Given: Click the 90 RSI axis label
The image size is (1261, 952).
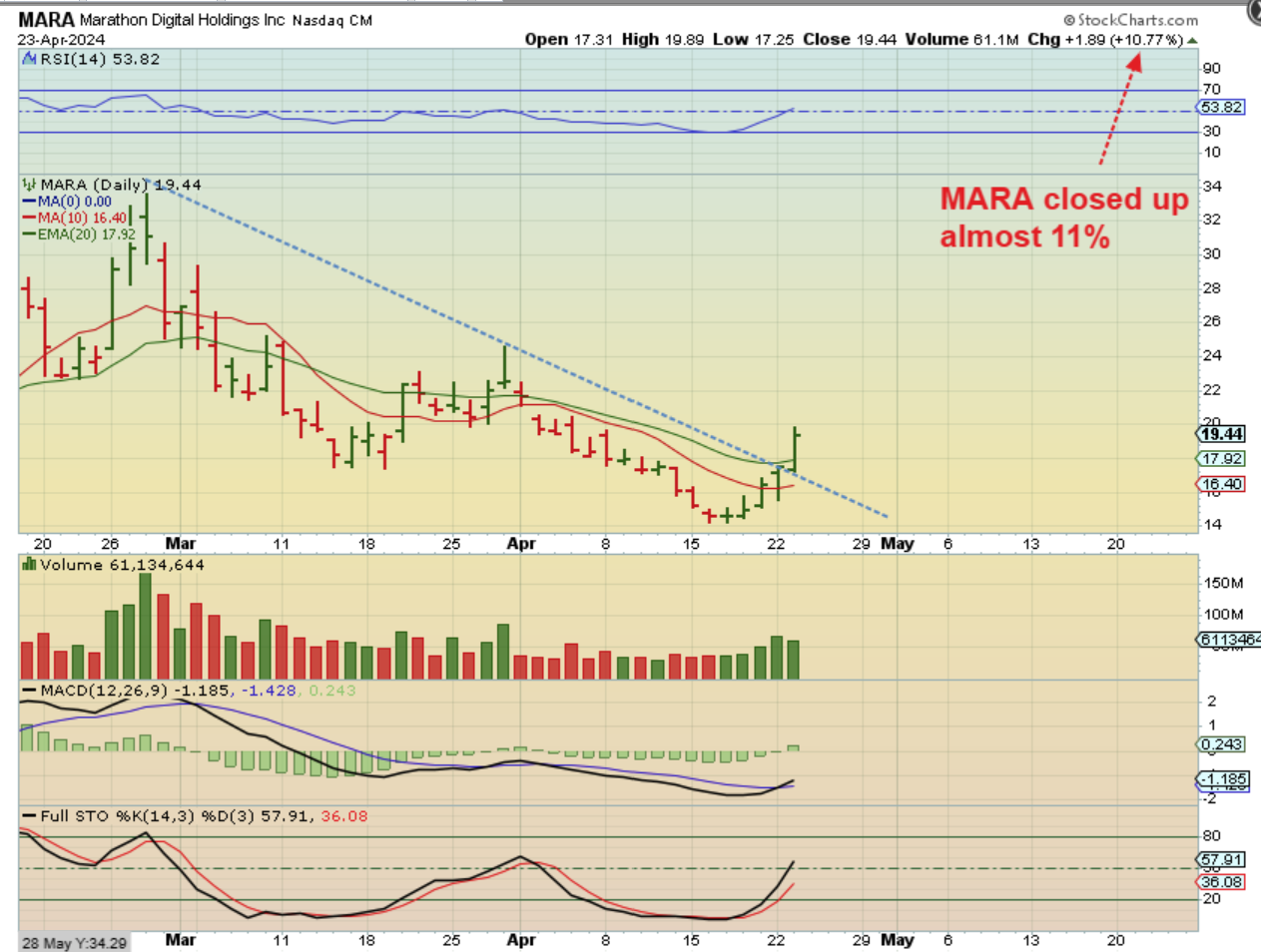Looking at the screenshot, I should (1212, 69).
